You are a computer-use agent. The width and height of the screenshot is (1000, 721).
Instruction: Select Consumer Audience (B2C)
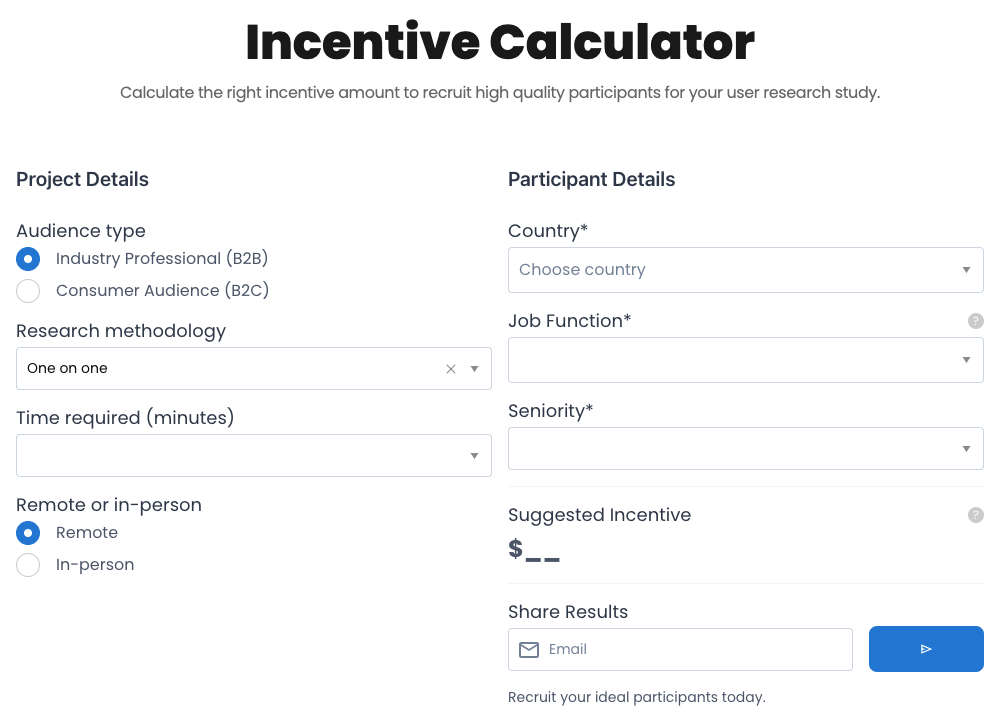click(28, 290)
